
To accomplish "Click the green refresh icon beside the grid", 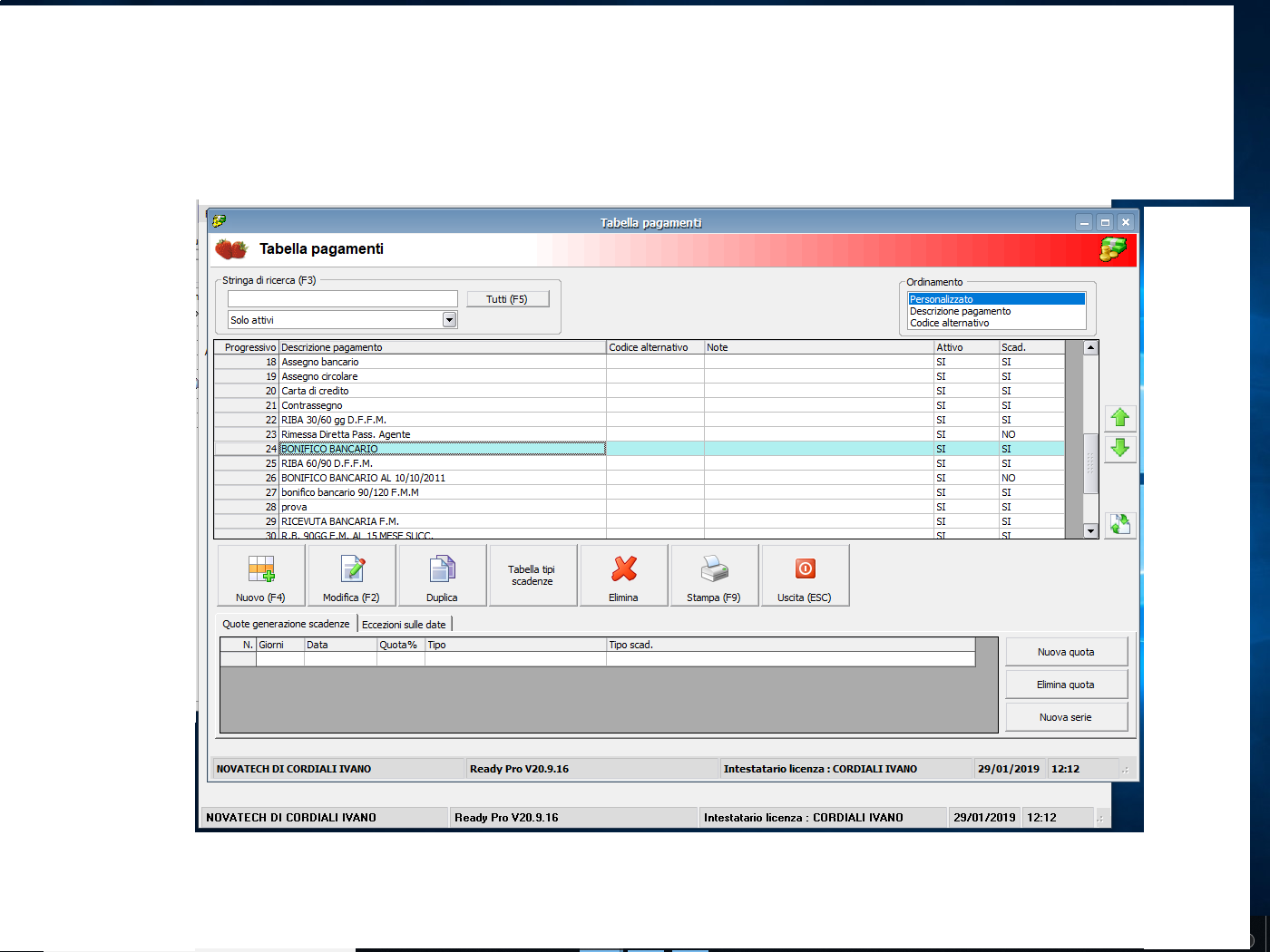I will point(1120,524).
